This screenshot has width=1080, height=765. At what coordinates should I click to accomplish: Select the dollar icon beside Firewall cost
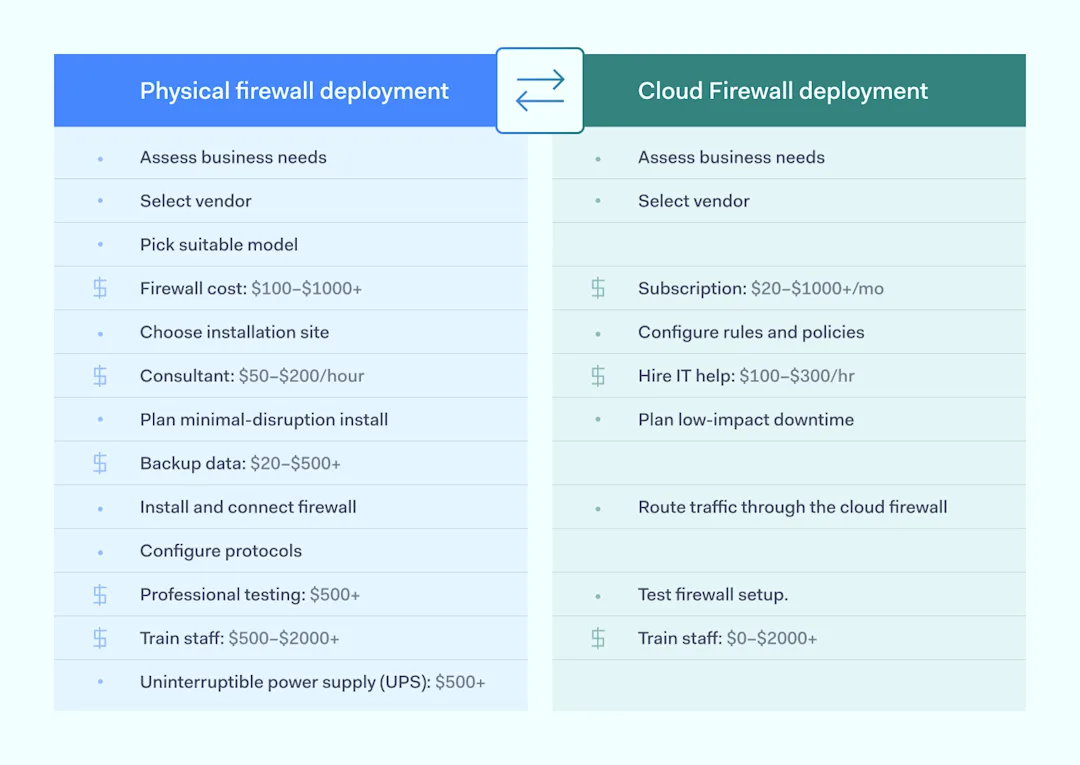point(99,287)
